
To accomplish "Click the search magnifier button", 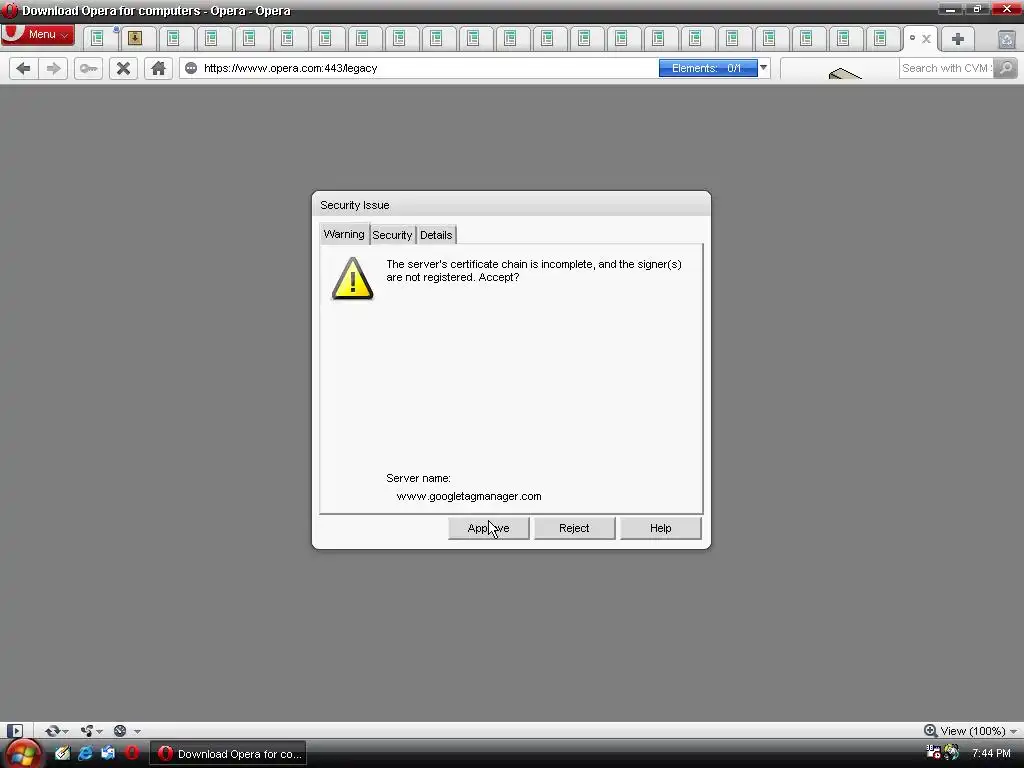I will pos(1006,68).
